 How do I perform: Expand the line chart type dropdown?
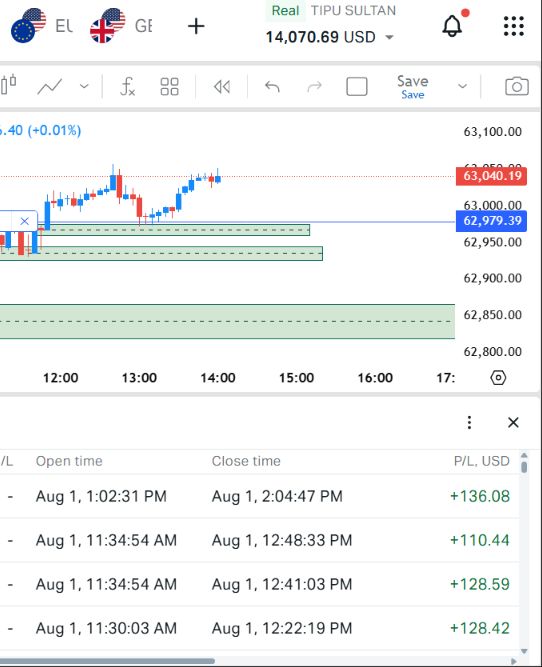(x=84, y=86)
